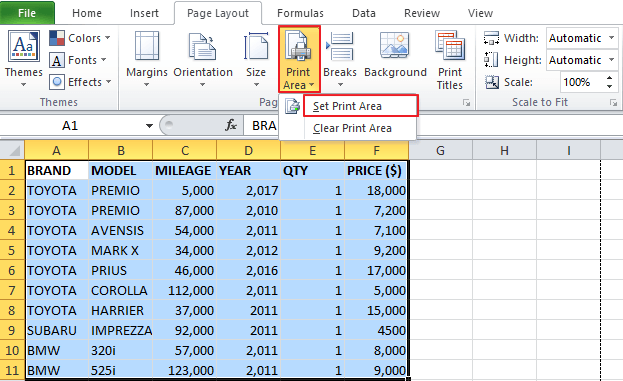
Task: Click the 18,000 price cell
Action: click(x=376, y=190)
